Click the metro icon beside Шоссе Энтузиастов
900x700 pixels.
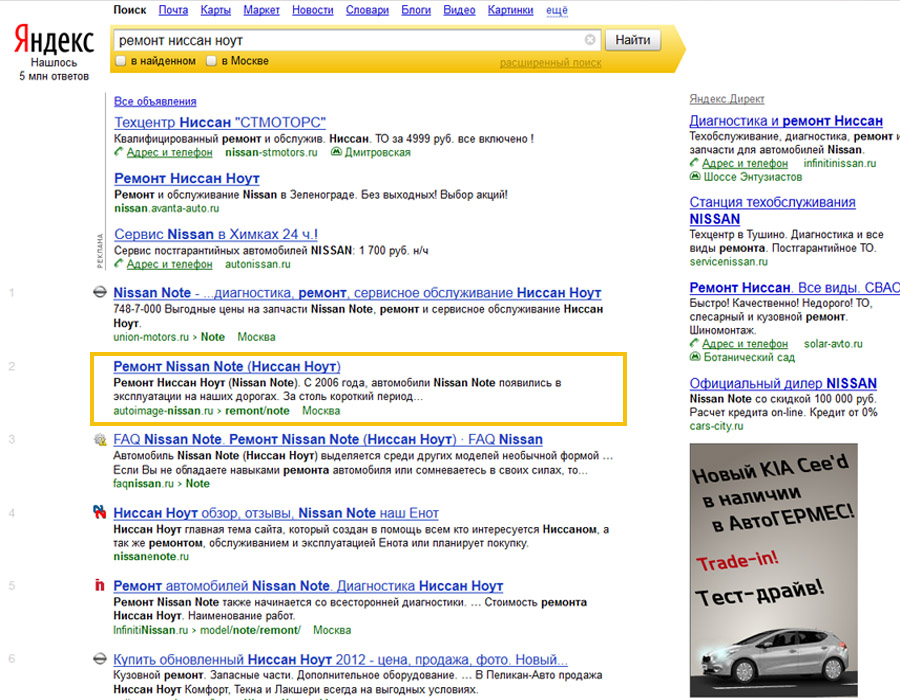pyautogui.click(x=695, y=177)
